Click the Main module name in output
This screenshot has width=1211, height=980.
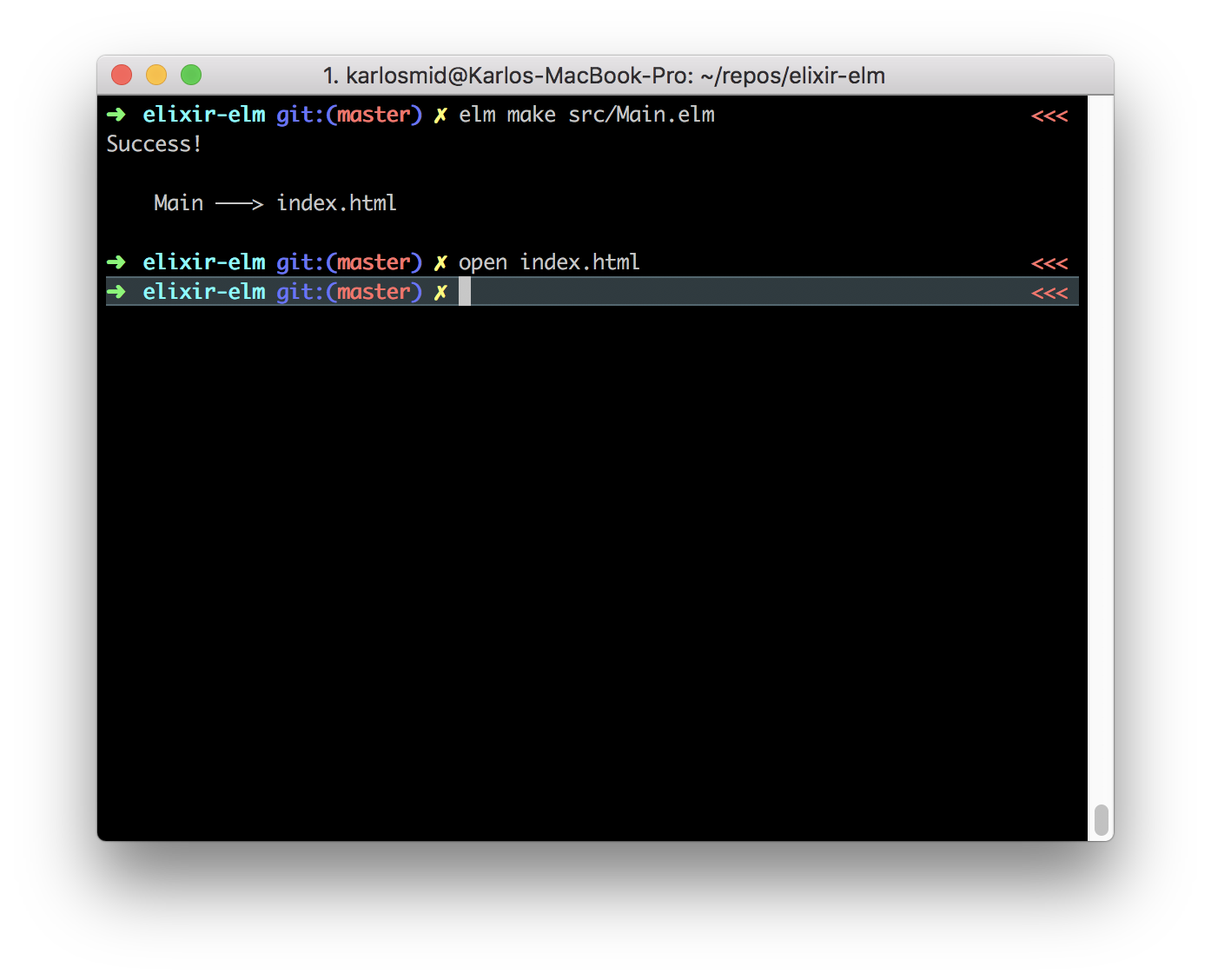[177, 202]
